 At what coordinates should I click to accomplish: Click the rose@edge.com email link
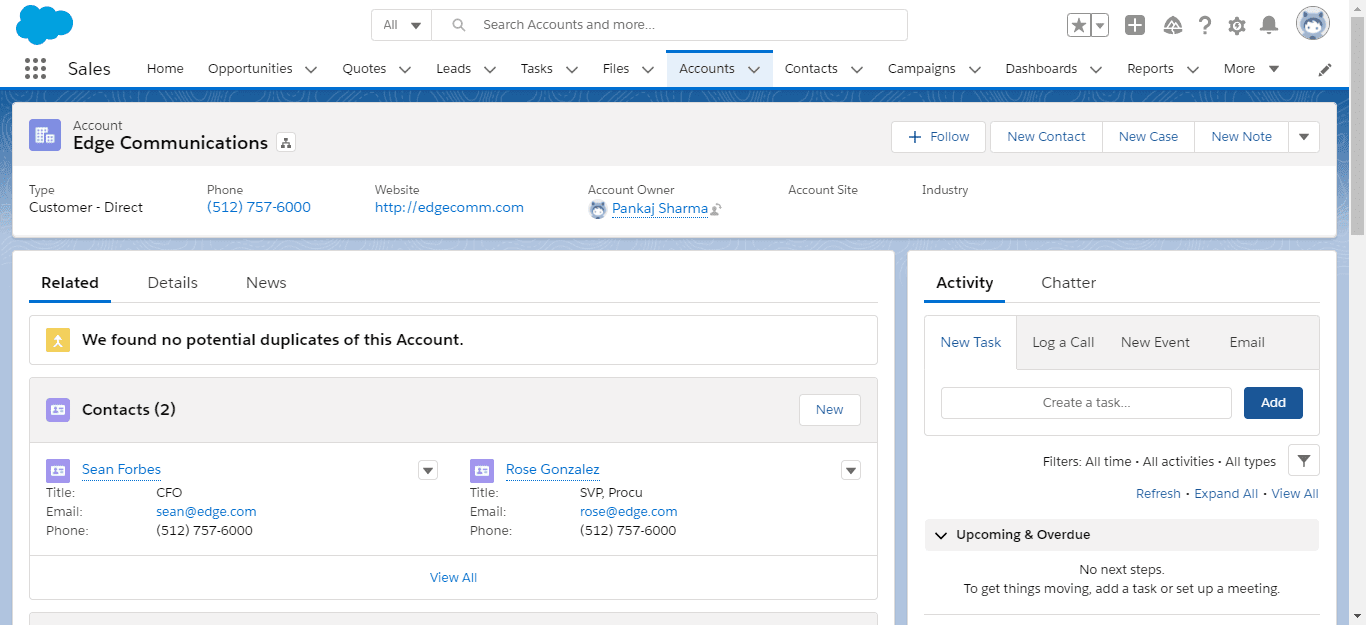(629, 512)
